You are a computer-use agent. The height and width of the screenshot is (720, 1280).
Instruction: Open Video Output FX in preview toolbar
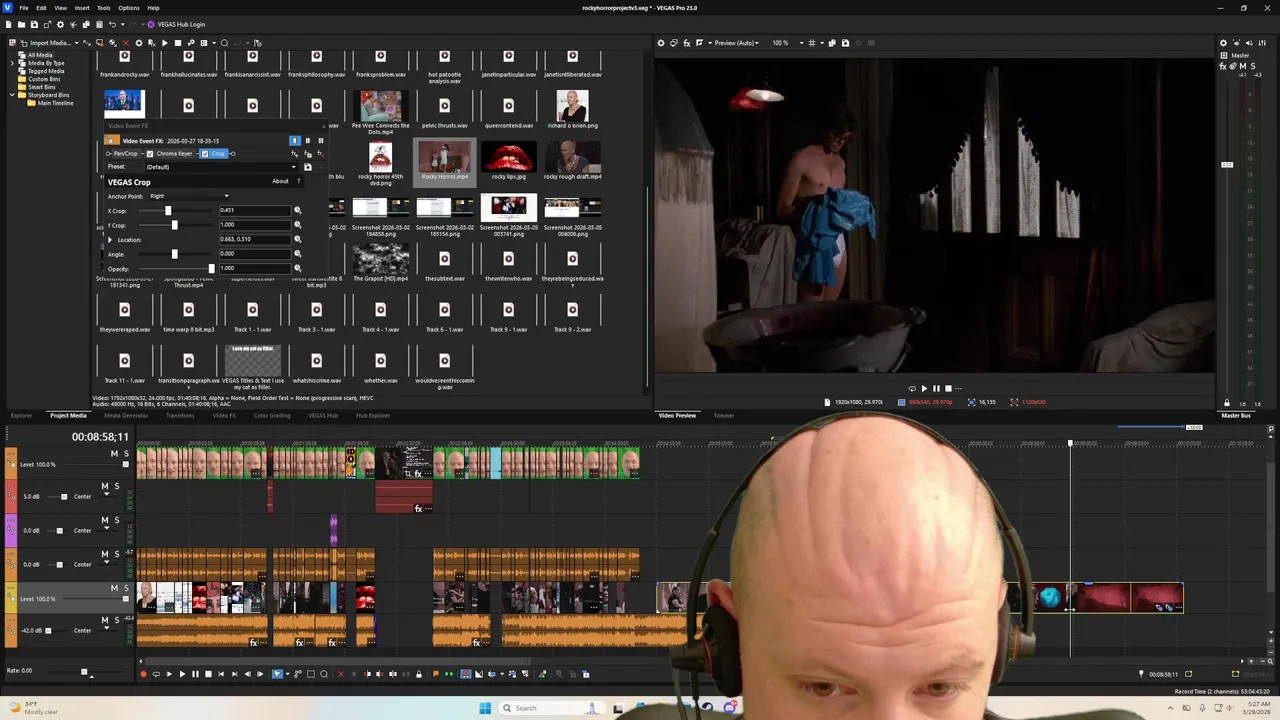(687, 43)
